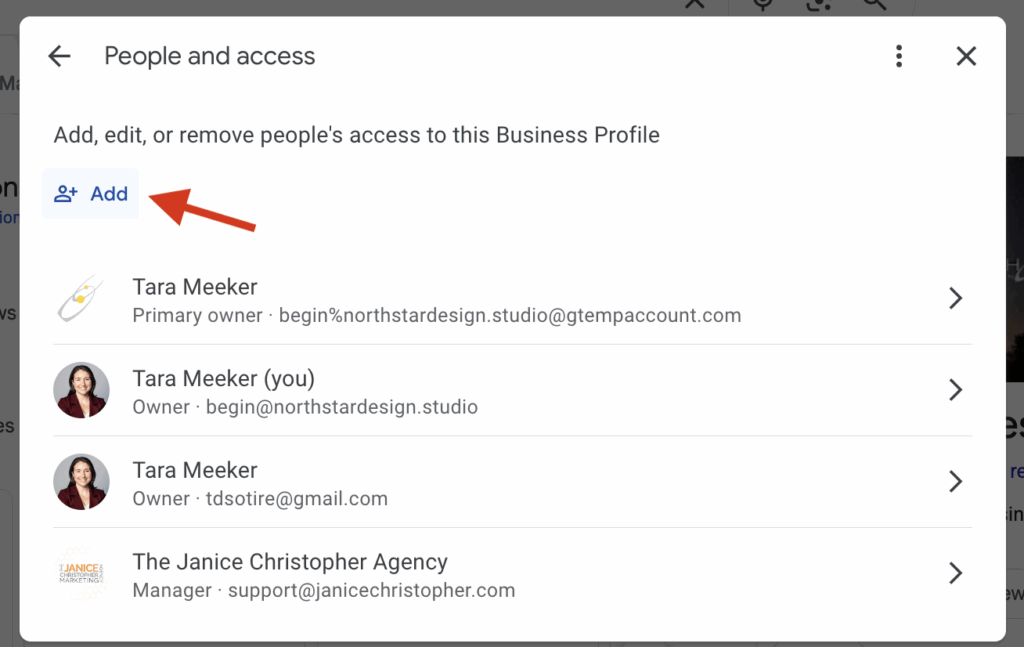Click the Janice Christopher Agency logo

click(81, 573)
